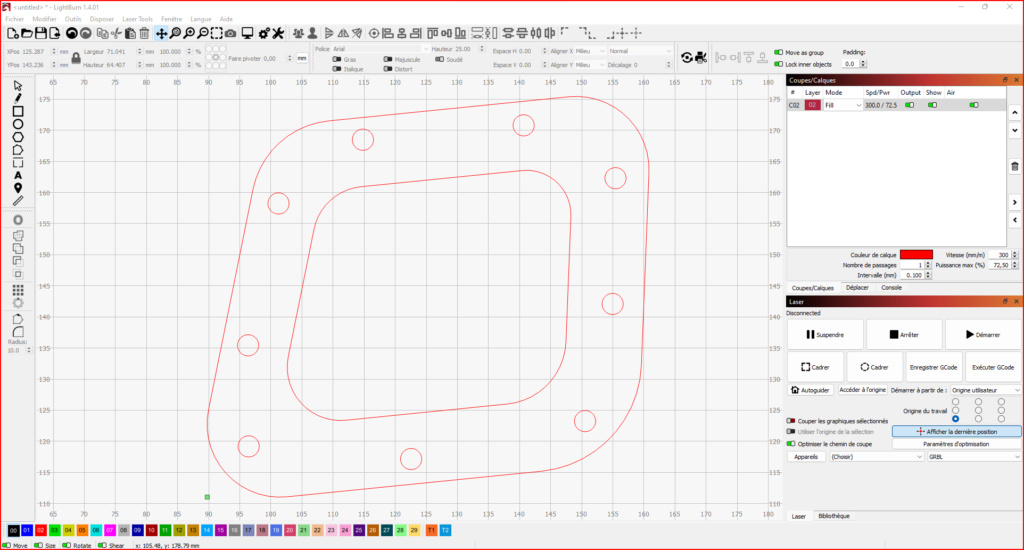This screenshot has width=1024, height=550.
Task: Toggle Majuscule switch
Action: (388, 59)
